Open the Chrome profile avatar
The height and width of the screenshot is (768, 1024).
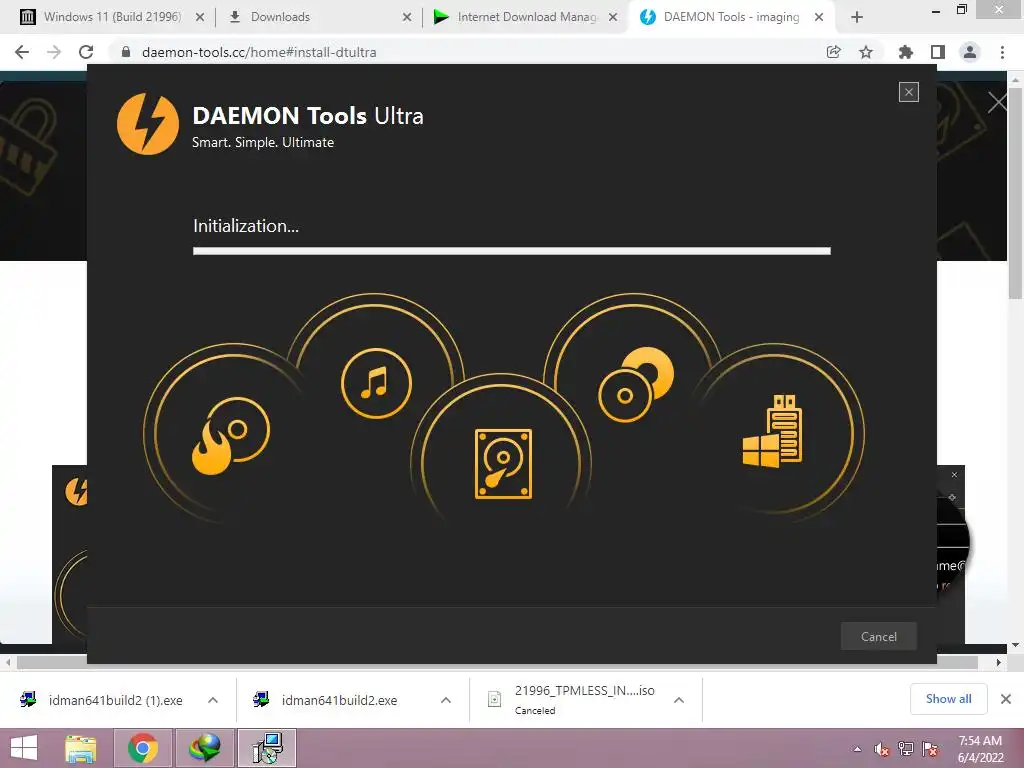point(970,52)
